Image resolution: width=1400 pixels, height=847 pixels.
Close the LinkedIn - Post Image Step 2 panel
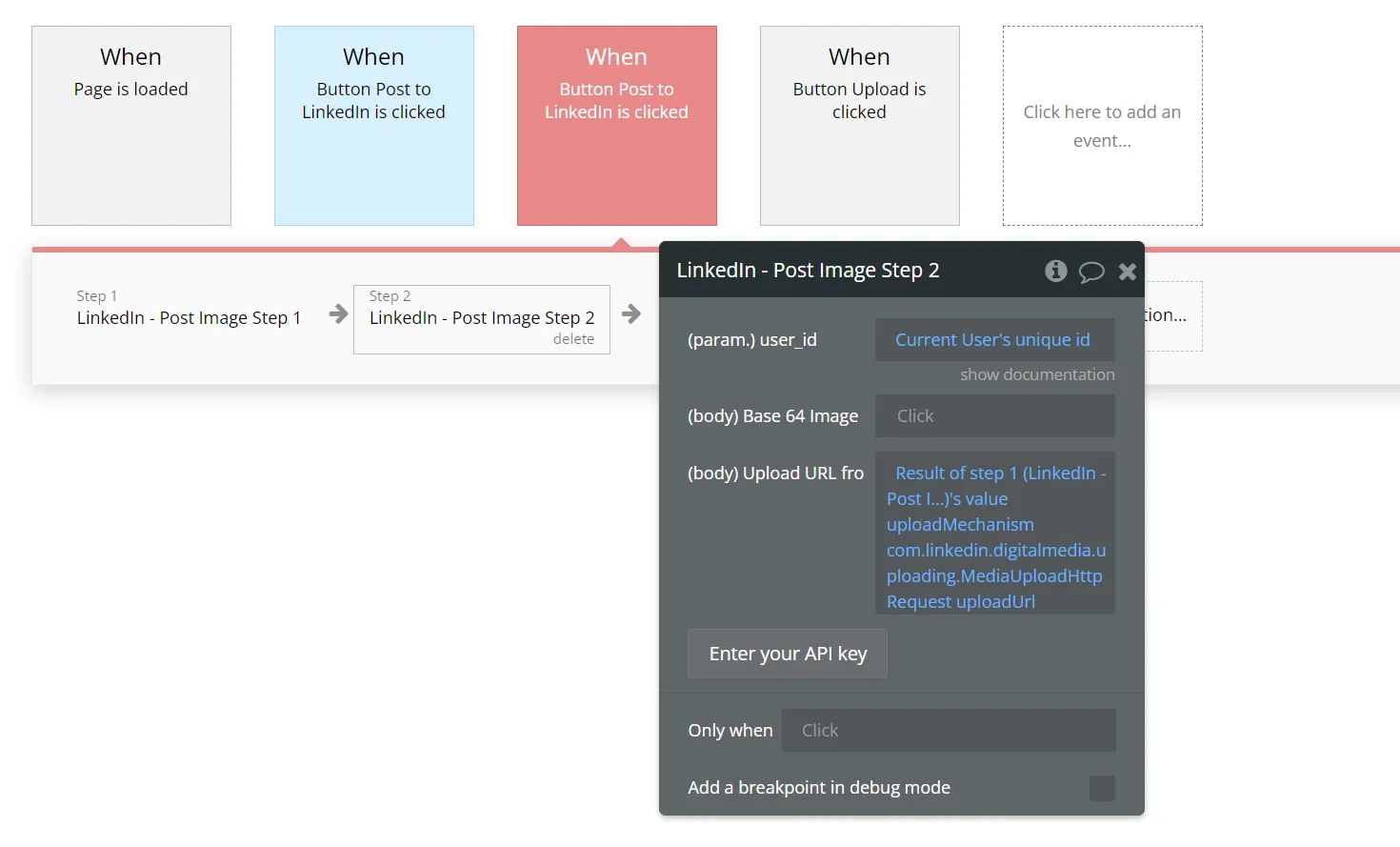click(1128, 272)
